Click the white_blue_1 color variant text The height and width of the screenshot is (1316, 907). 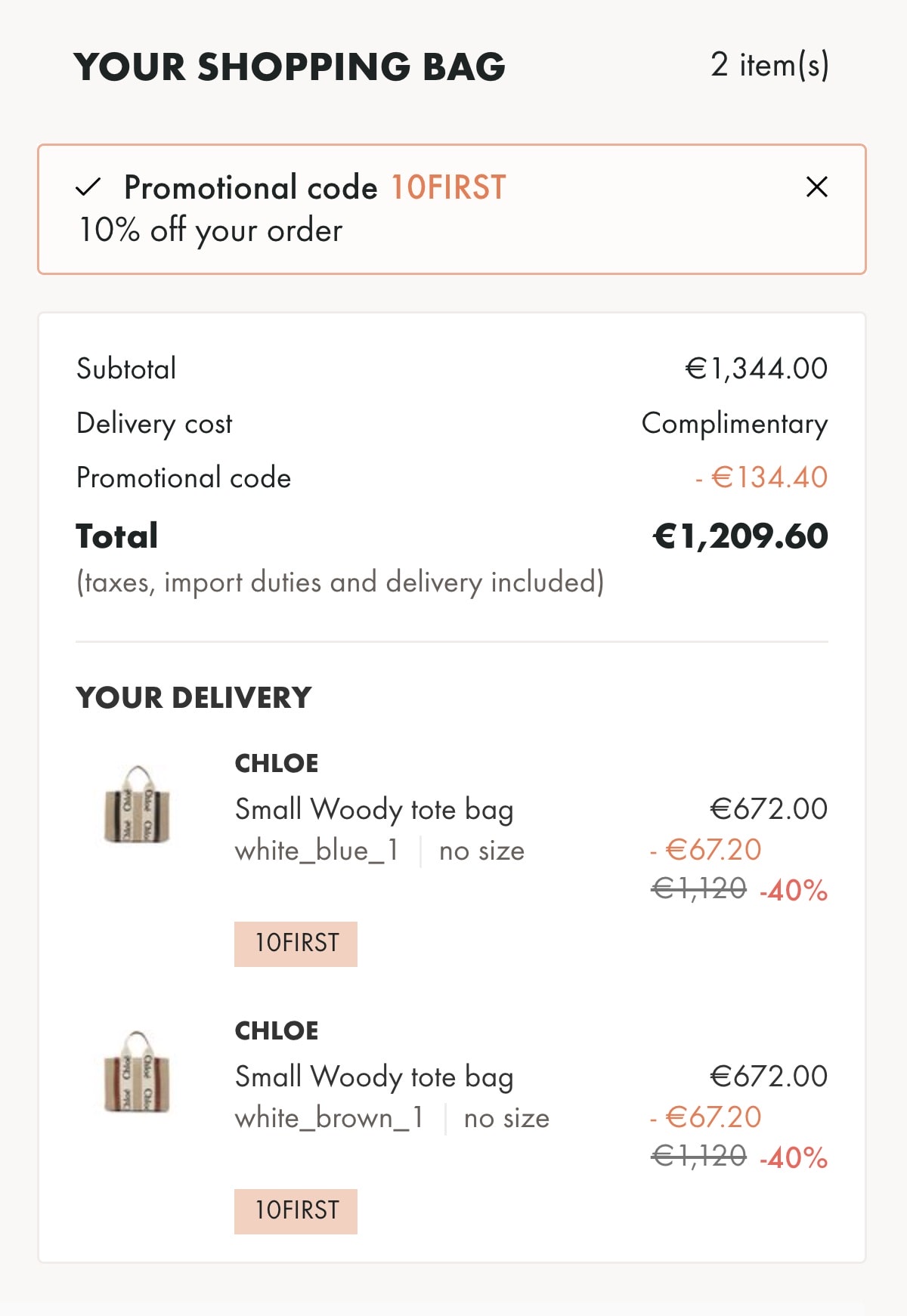point(317,851)
